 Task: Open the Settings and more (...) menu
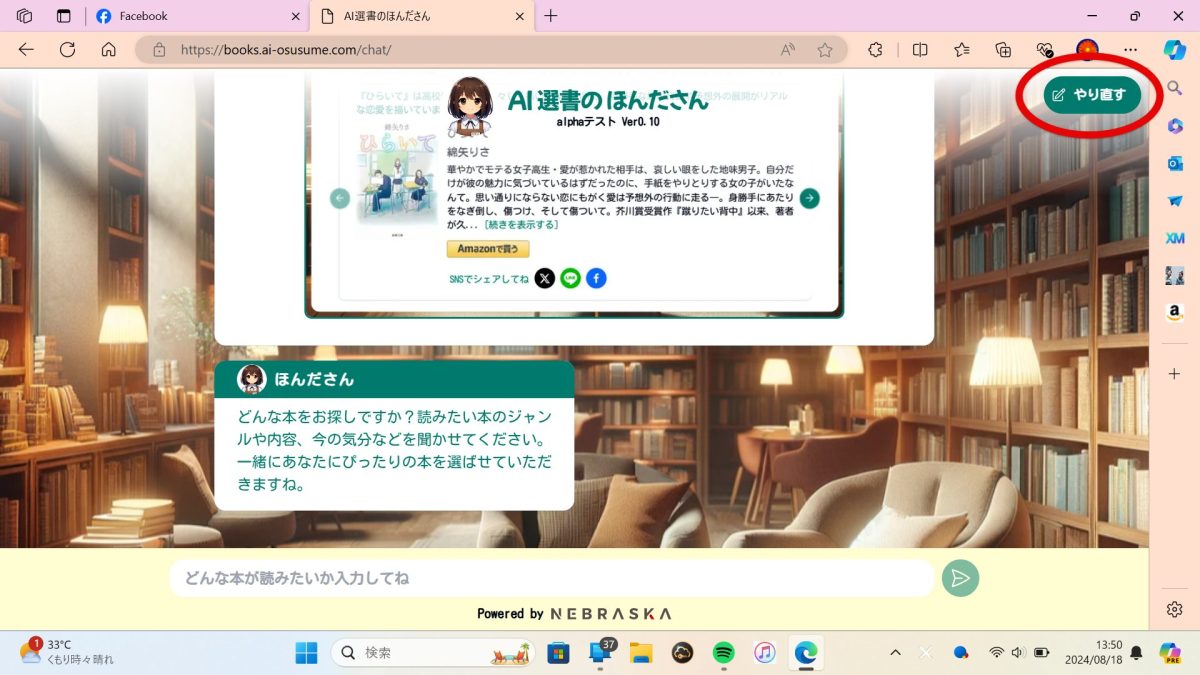tap(1130, 49)
